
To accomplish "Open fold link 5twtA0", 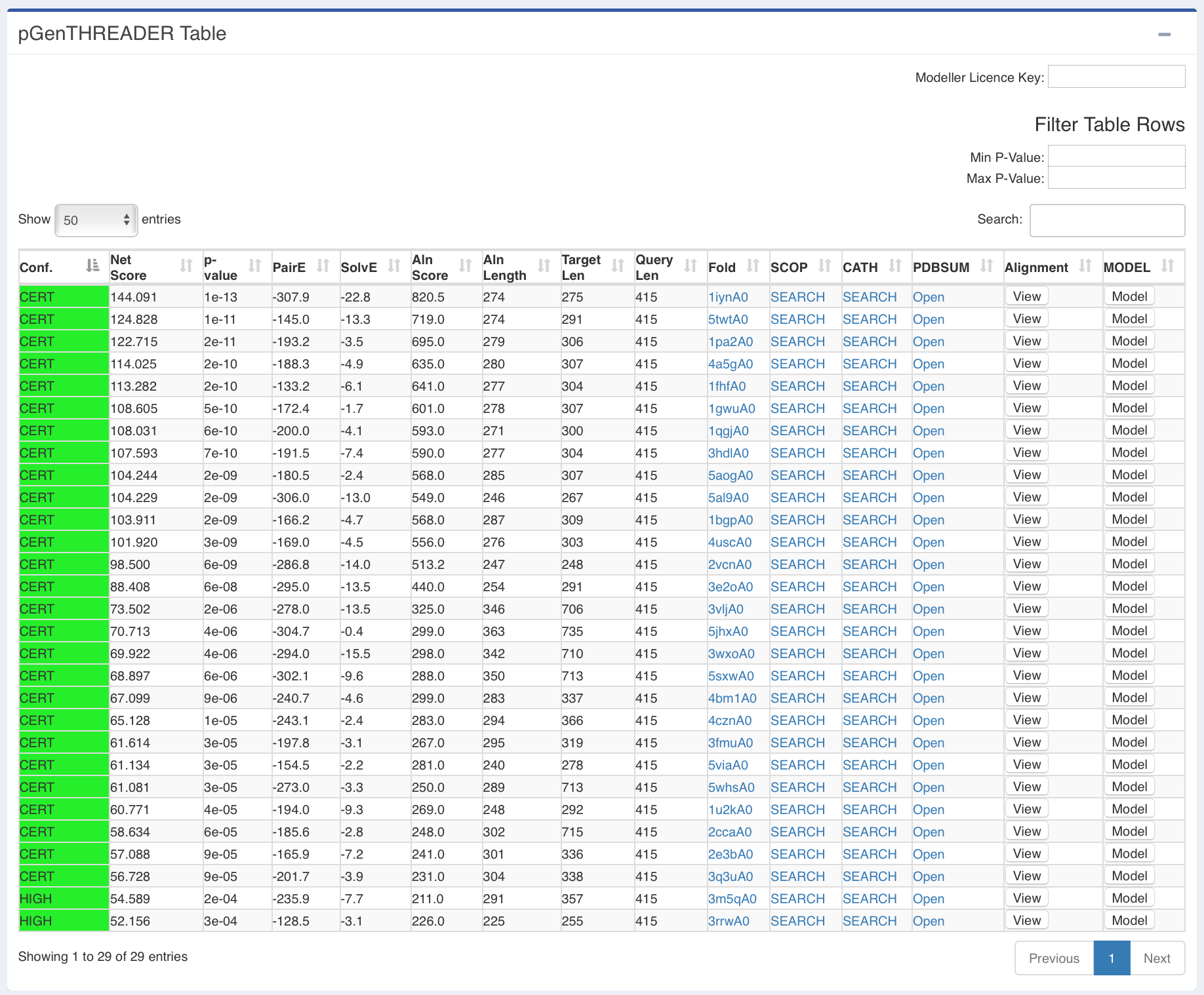I will pos(728,319).
